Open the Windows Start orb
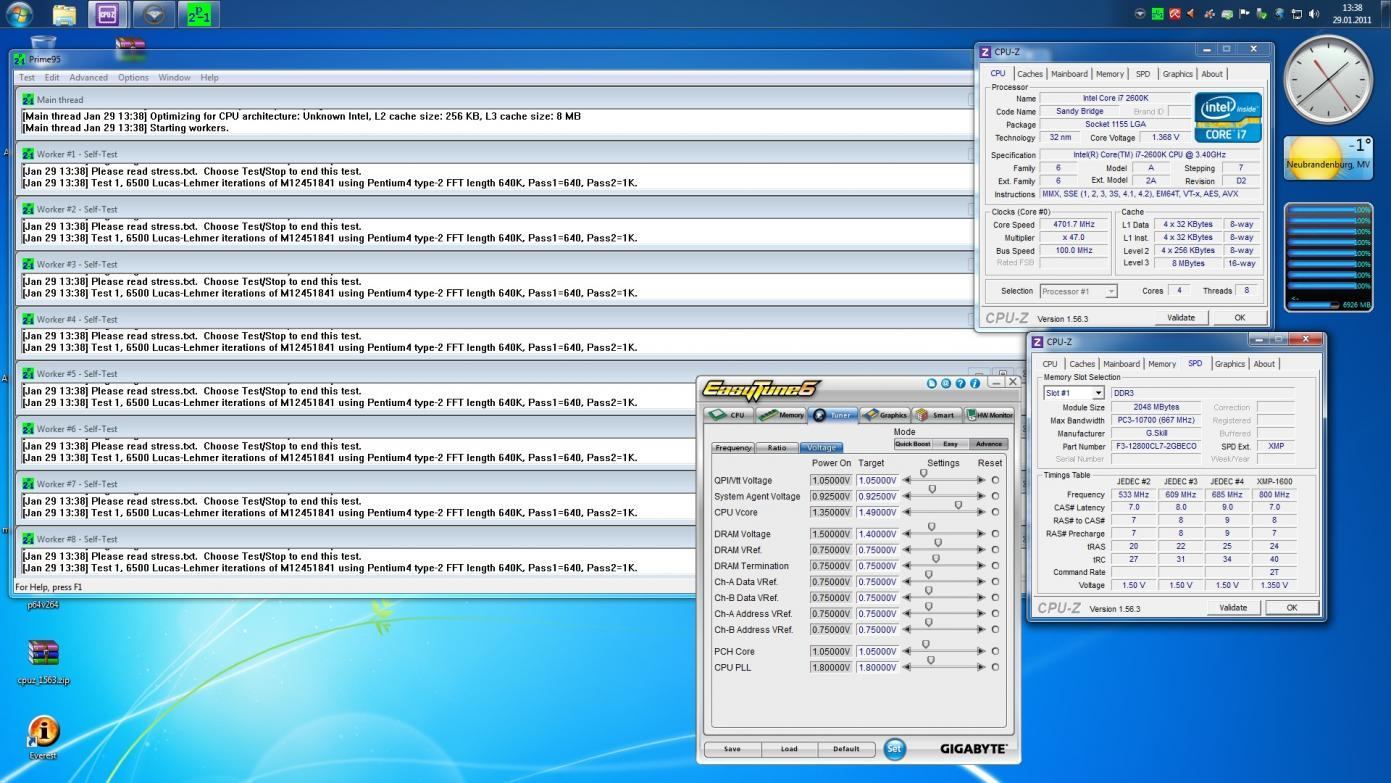 (19, 14)
